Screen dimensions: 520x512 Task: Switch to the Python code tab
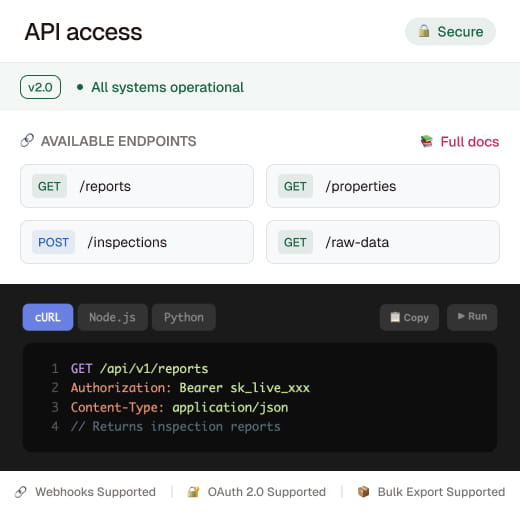point(184,317)
